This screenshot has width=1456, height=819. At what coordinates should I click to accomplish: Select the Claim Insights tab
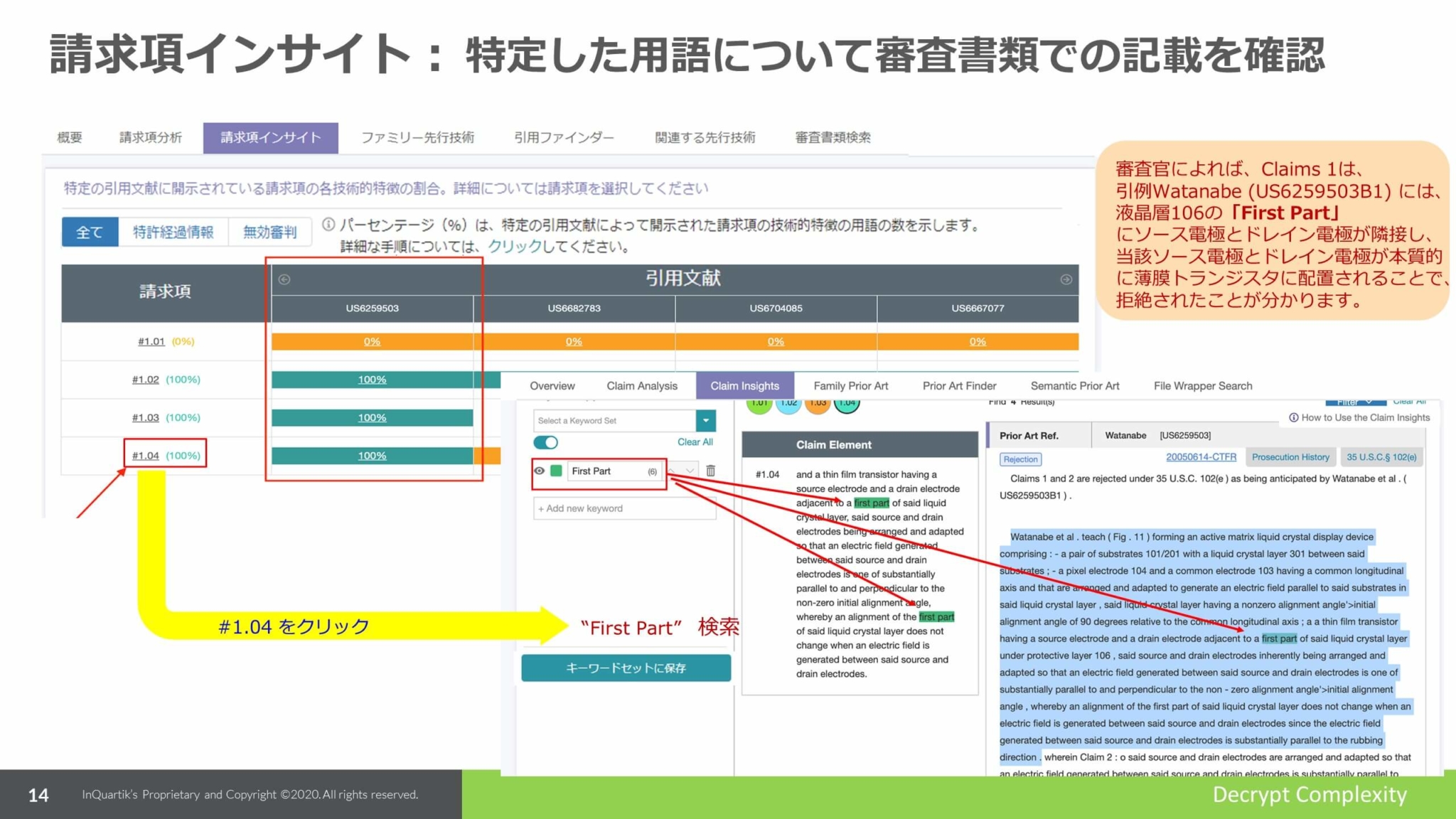(744, 386)
